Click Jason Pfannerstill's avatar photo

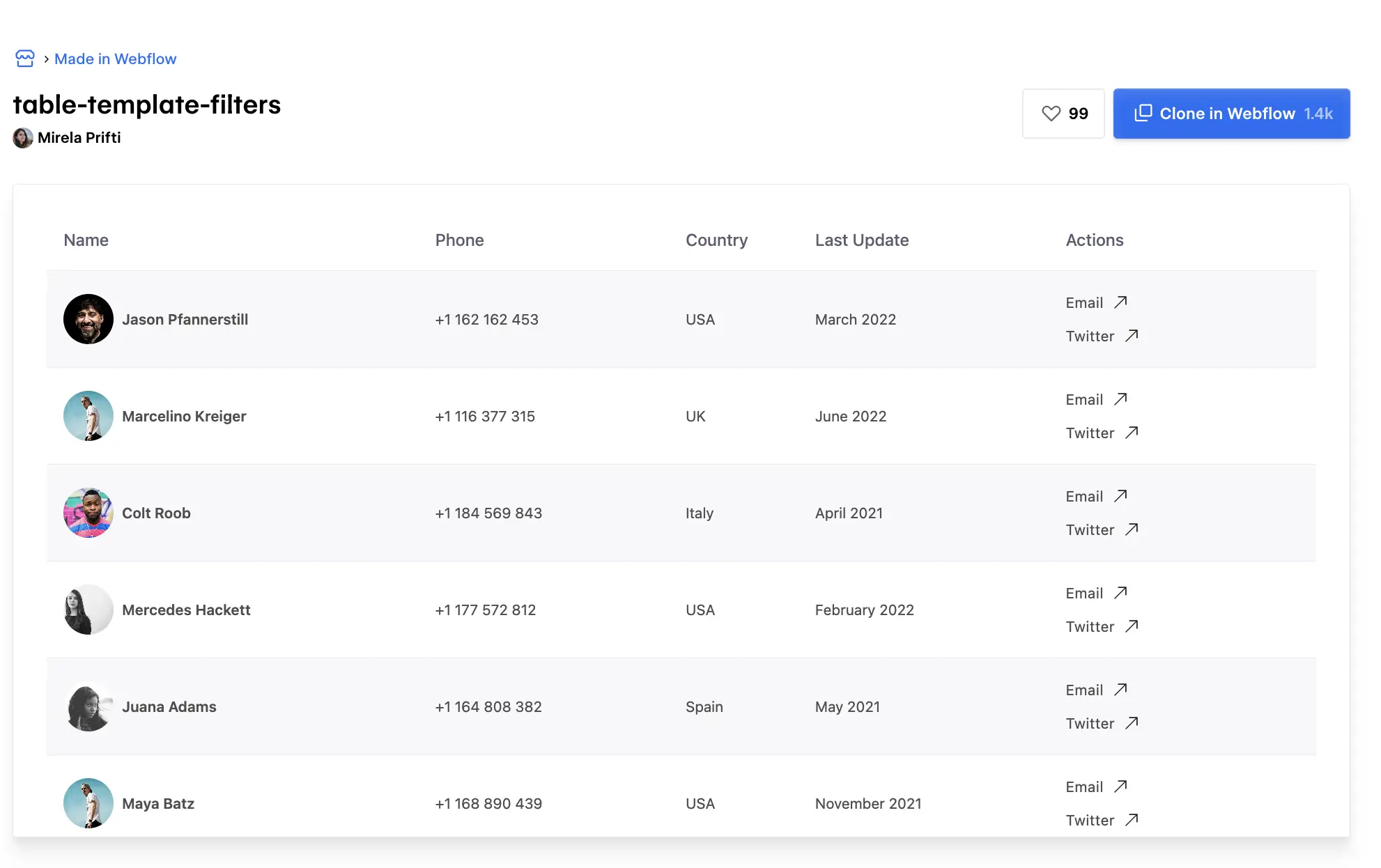coord(88,319)
